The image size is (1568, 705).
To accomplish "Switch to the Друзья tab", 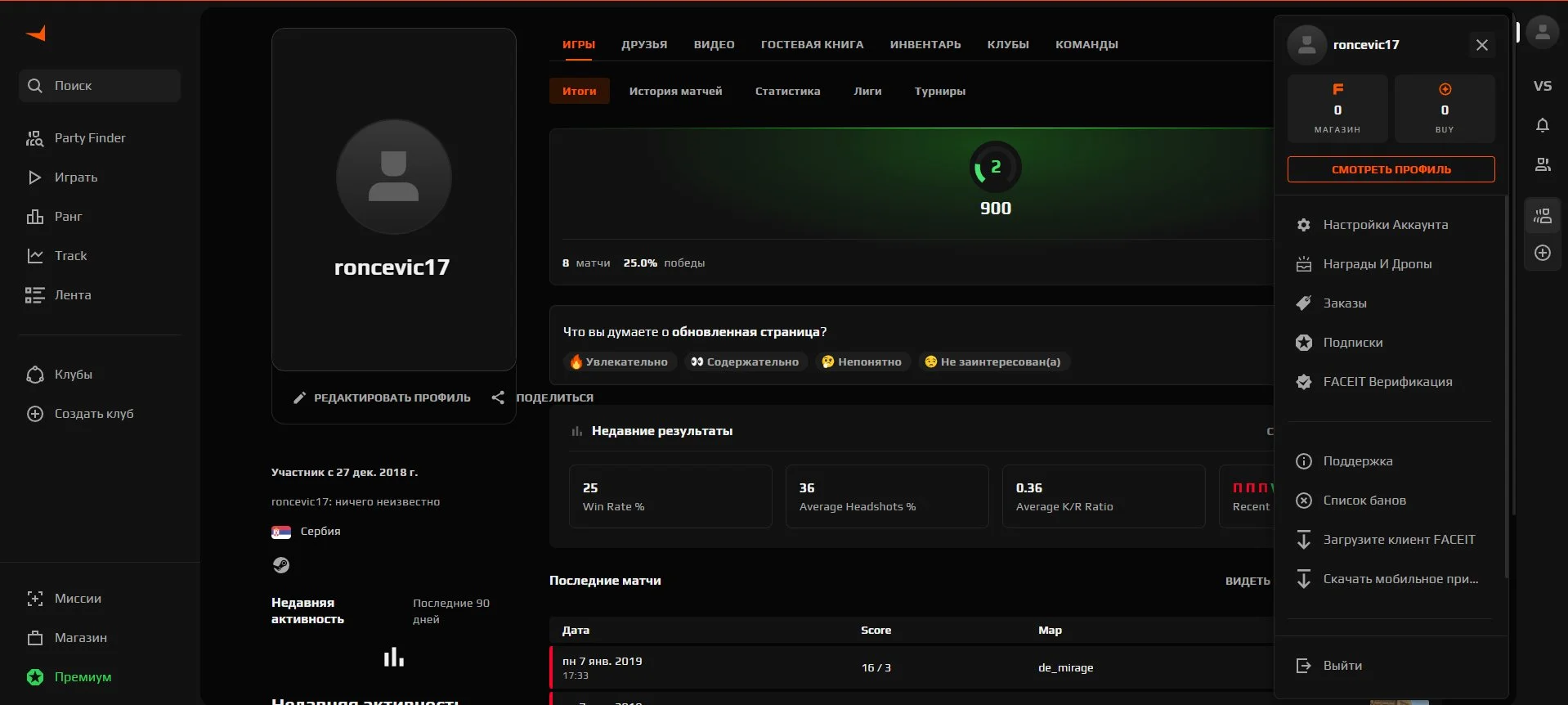I will click(x=644, y=44).
